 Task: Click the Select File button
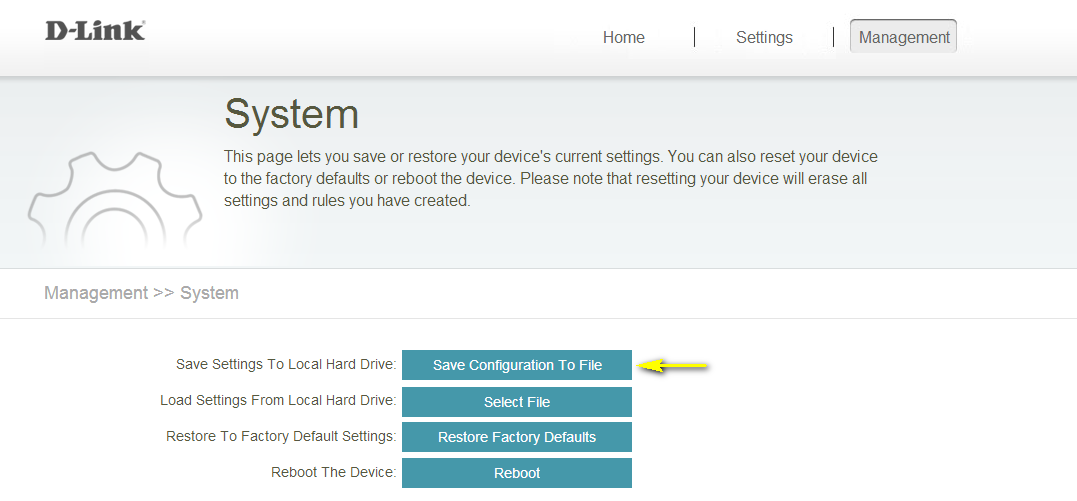517,402
